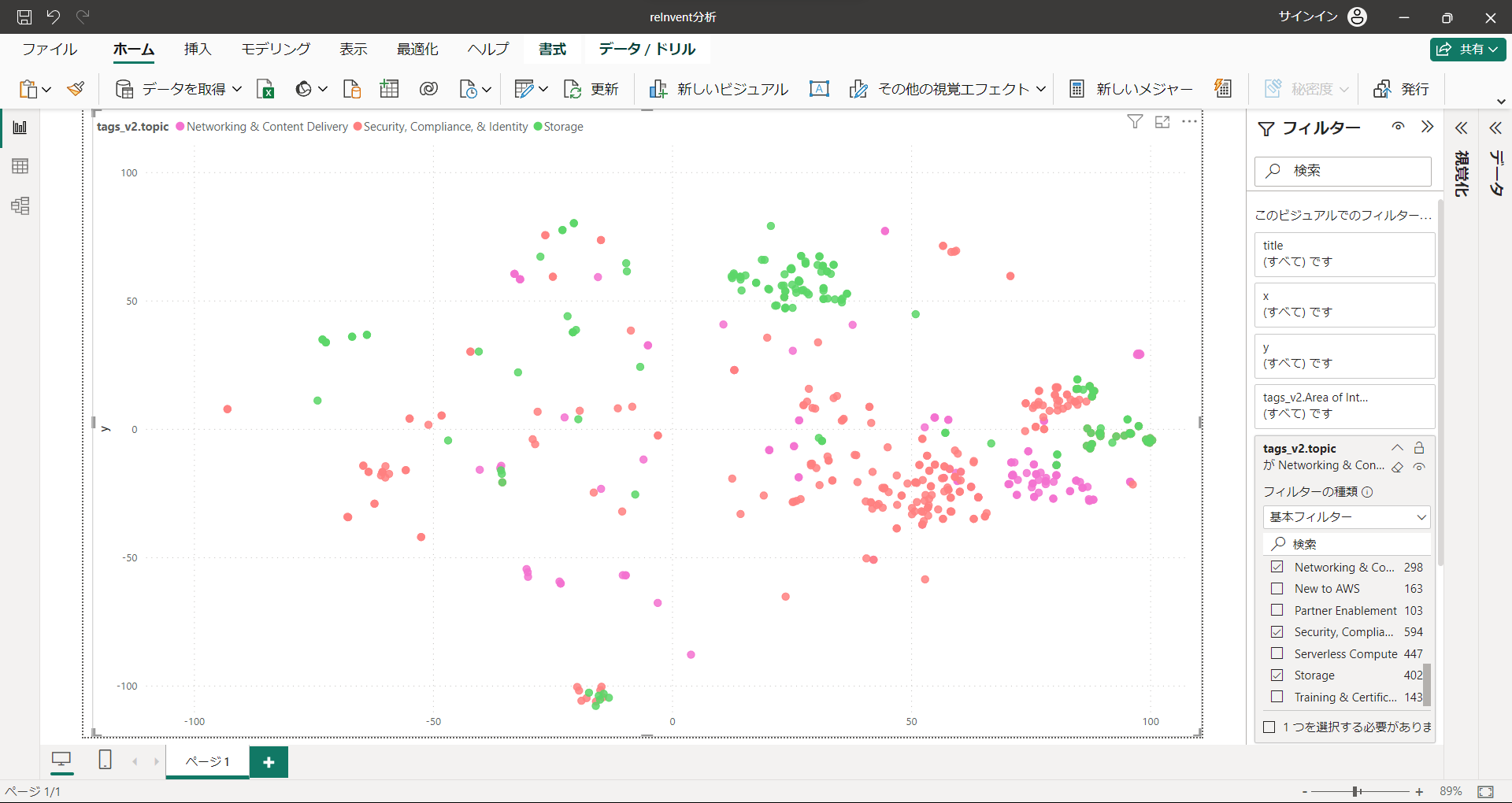Enable the Serverless Compute checkbox

coord(1277,653)
